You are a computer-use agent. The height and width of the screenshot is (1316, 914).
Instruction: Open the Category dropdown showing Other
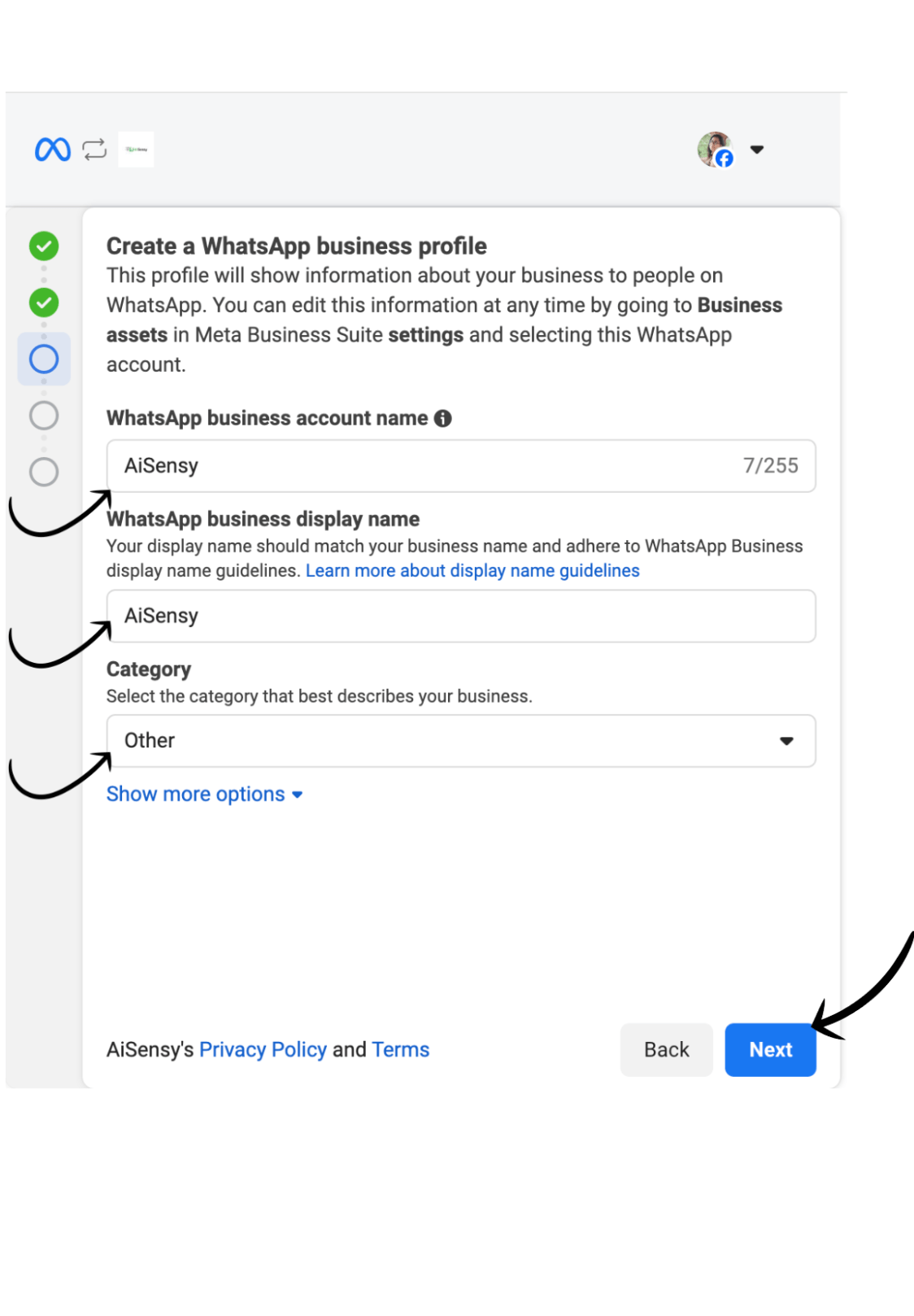click(461, 741)
